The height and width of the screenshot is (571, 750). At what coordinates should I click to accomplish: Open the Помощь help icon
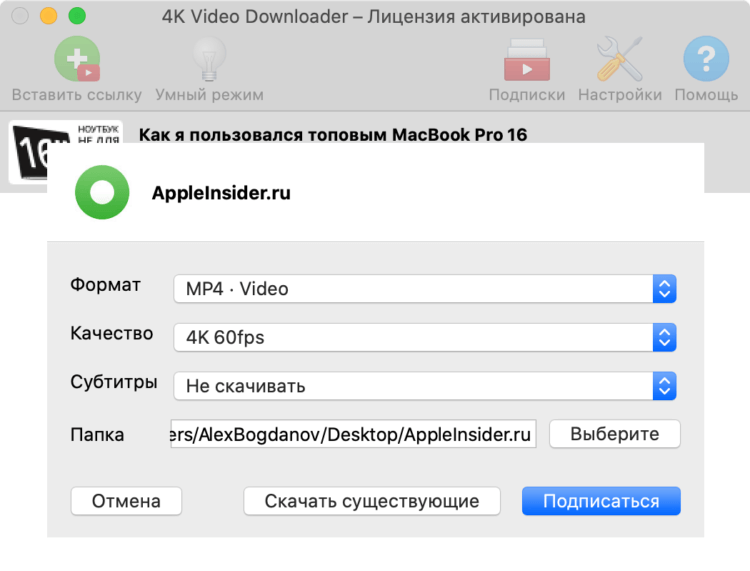[706, 59]
